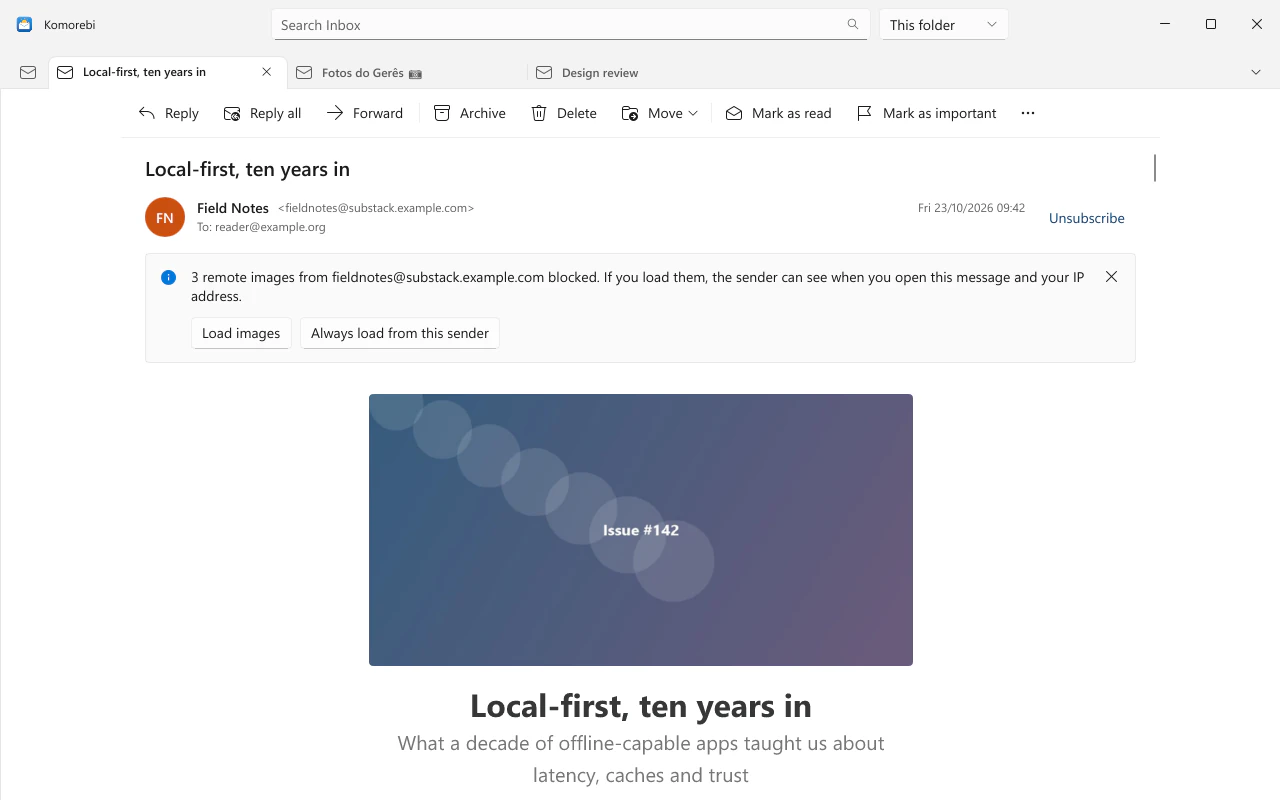This screenshot has width=1280, height=800.
Task: Delete this email via trash icon
Action: (539, 113)
